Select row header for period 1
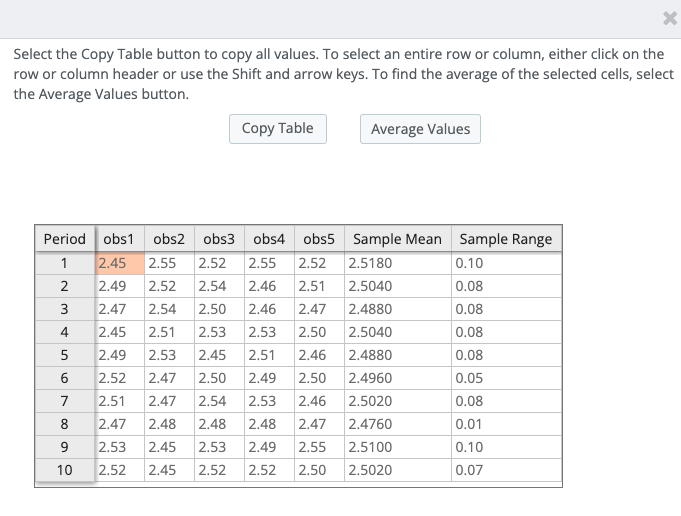This screenshot has width=681, height=516. click(65, 263)
